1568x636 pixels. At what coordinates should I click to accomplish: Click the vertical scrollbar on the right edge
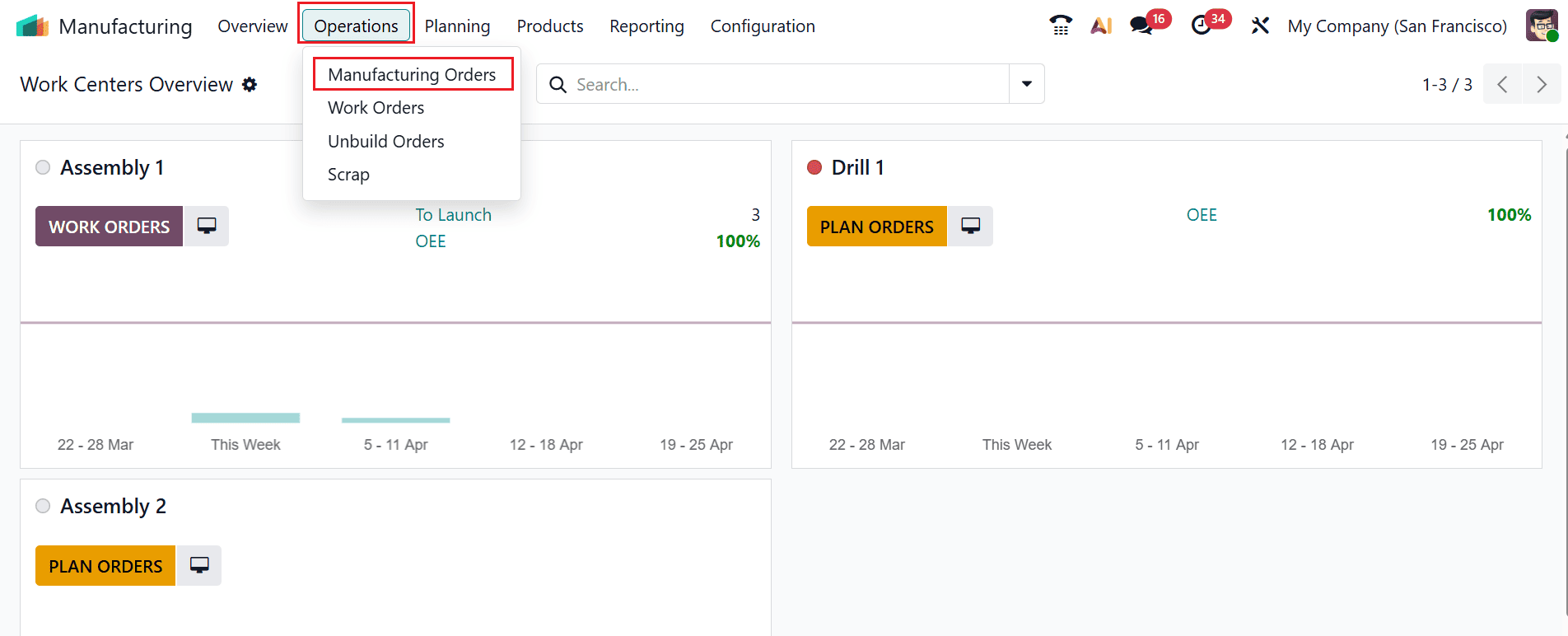tap(1565, 379)
